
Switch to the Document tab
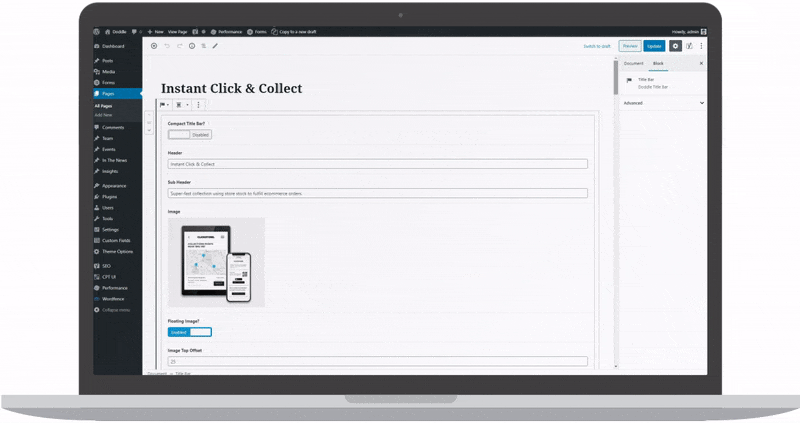click(633, 63)
